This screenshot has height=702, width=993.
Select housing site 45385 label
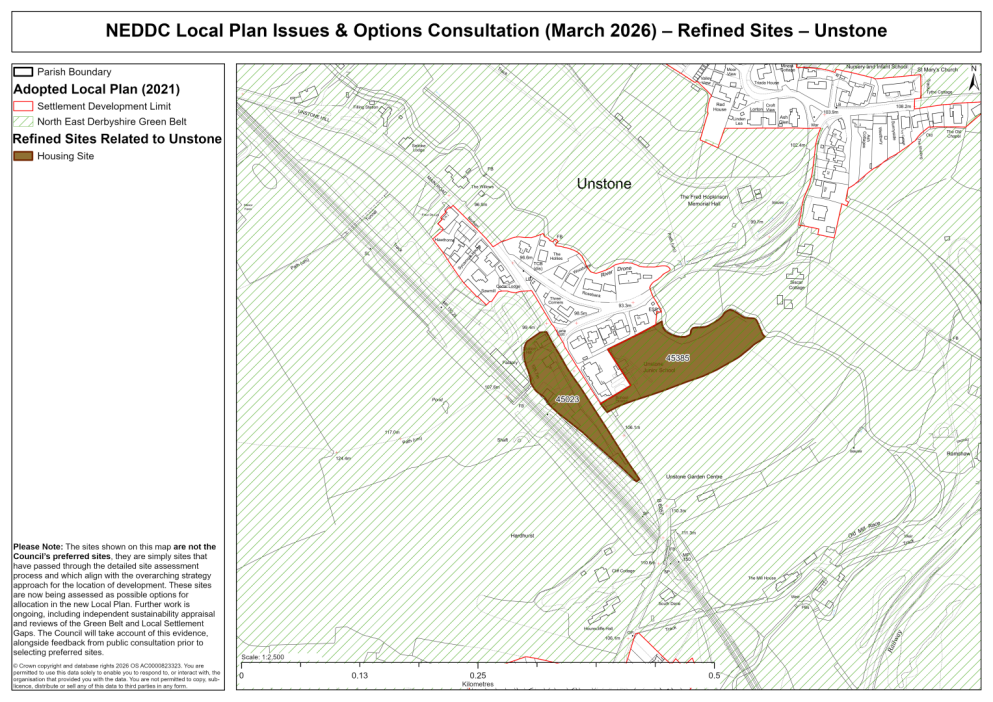pyautogui.click(x=677, y=357)
